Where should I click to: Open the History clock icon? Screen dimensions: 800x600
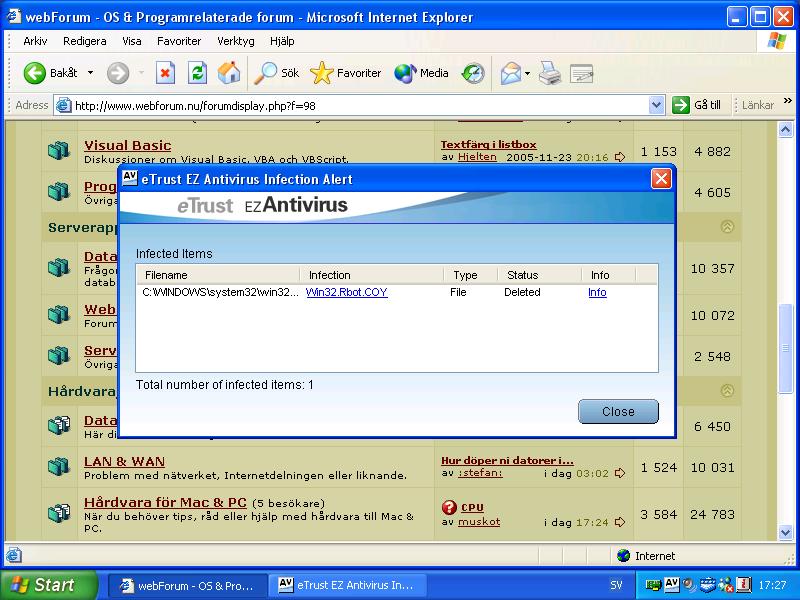click(x=473, y=73)
